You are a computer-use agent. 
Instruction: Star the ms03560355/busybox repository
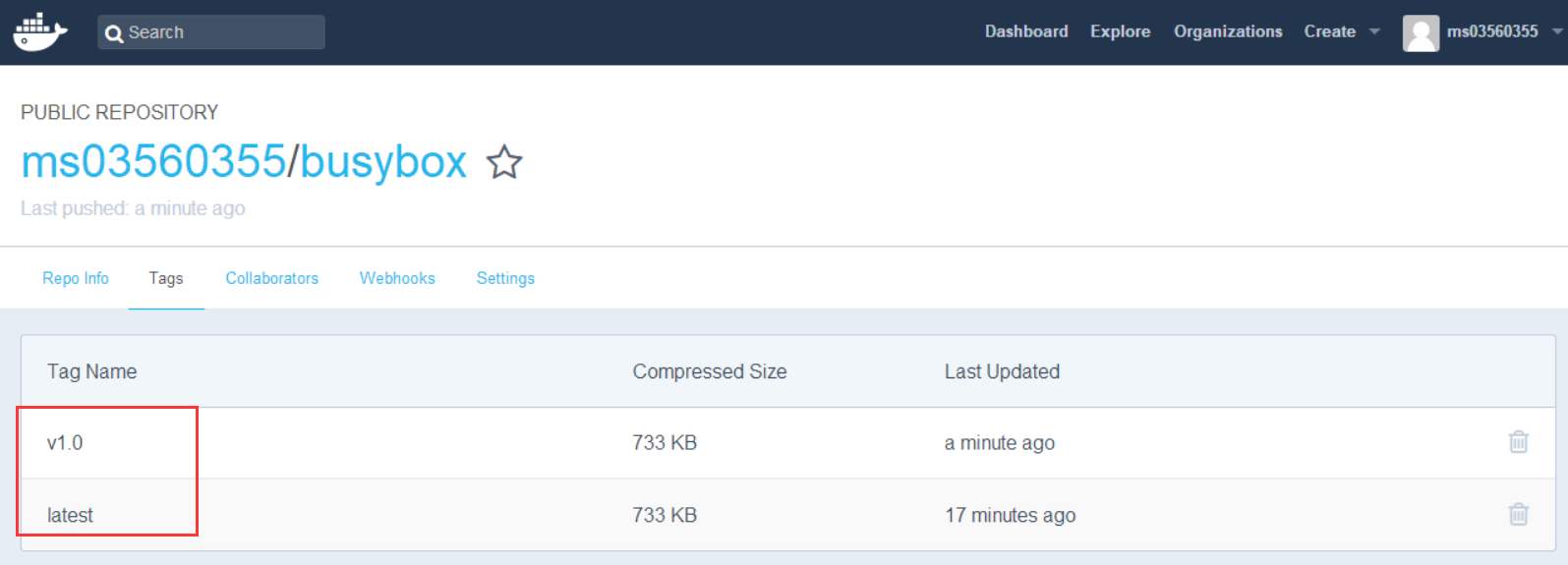pos(504,162)
